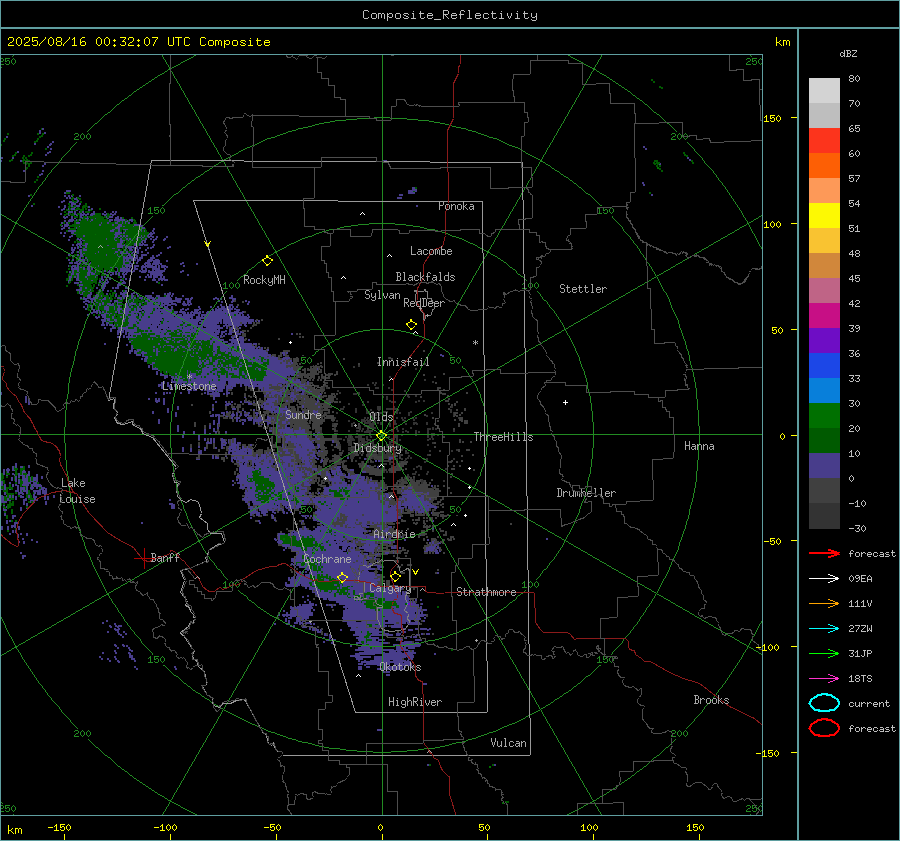Select the 0 dBZ purple color swatch

click(824, 466)
